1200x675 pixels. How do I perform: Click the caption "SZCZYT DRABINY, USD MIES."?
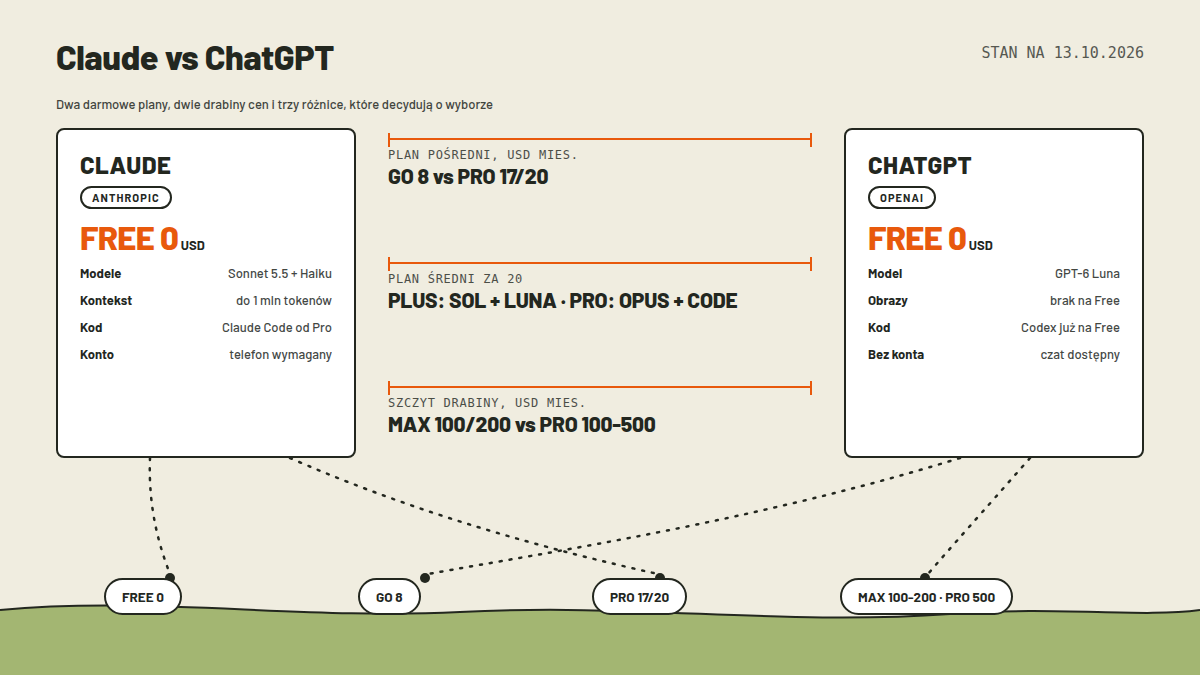point(487,403)
